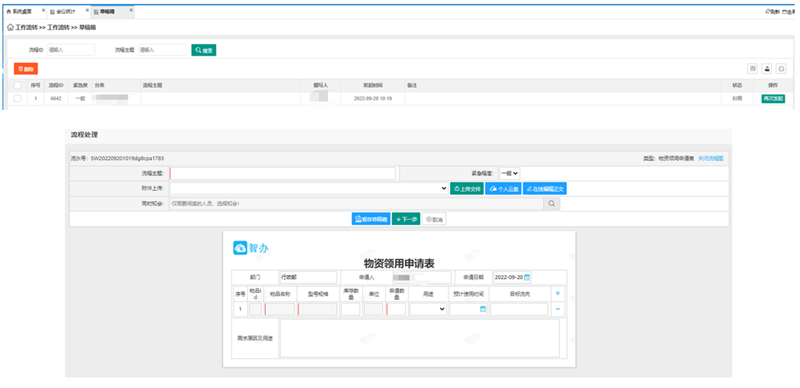Click the print icon above the draft table
The width and height of the screenshot is (800, 388).
coord(767,68)
